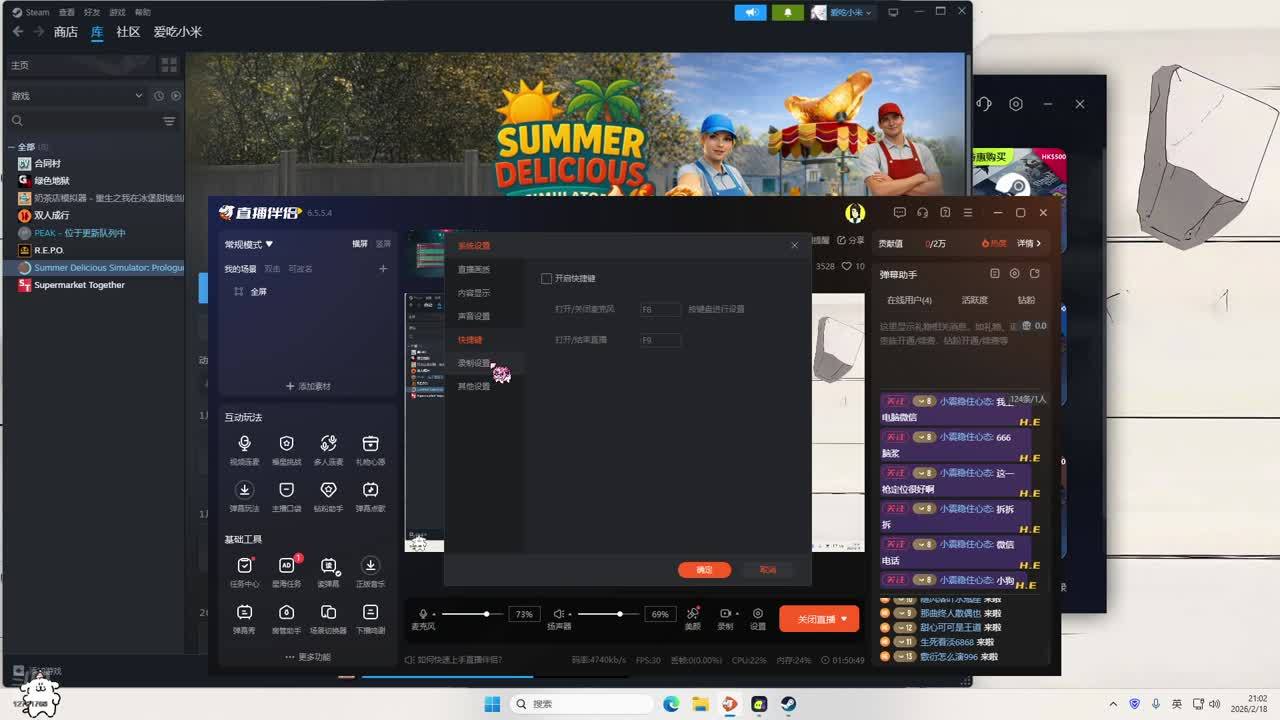Image resolution: width=1280 pixels, height=720 pixels.
Task: Click Steam library recent clock filter icon
Action: click(x=158, y=96)
